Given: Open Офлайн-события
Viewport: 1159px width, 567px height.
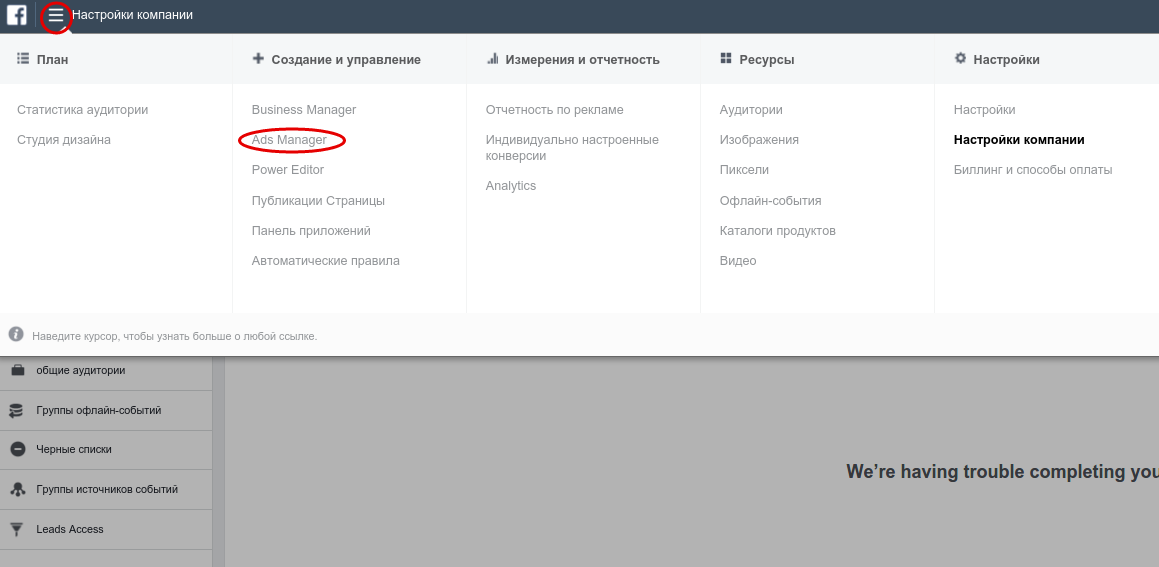Looking at the screenshot, I should pyautogui.click(x=770, y=201).
